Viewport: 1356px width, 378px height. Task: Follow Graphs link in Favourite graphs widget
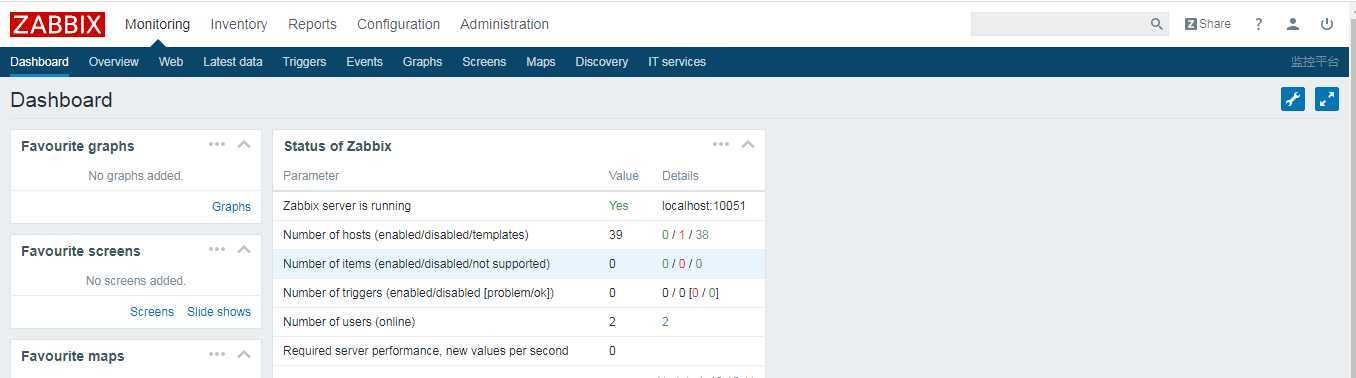point(231,207)
